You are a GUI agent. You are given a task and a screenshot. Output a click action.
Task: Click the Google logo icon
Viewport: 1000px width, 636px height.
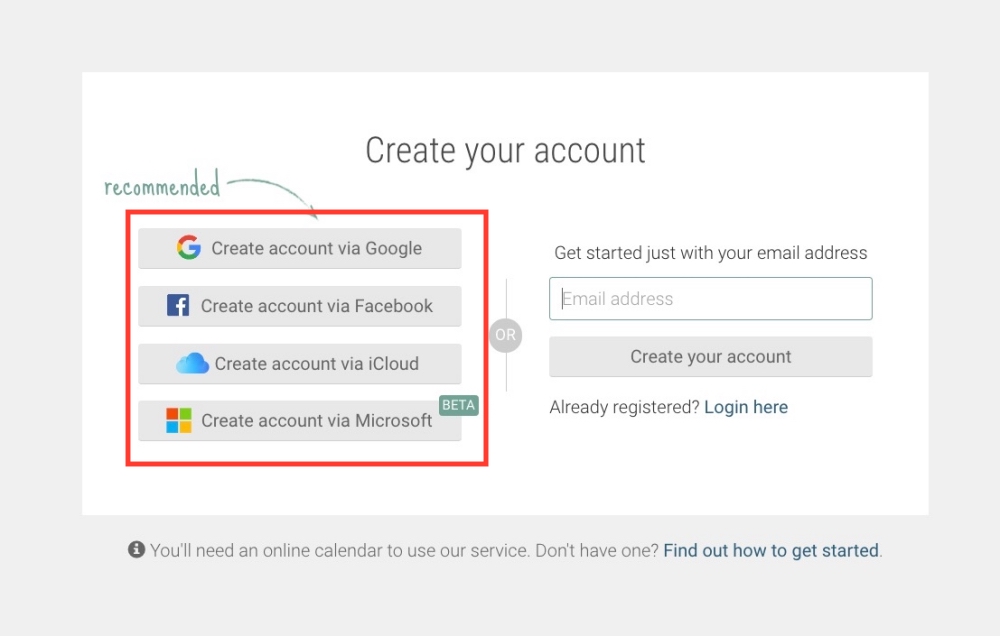pos(188,248)
